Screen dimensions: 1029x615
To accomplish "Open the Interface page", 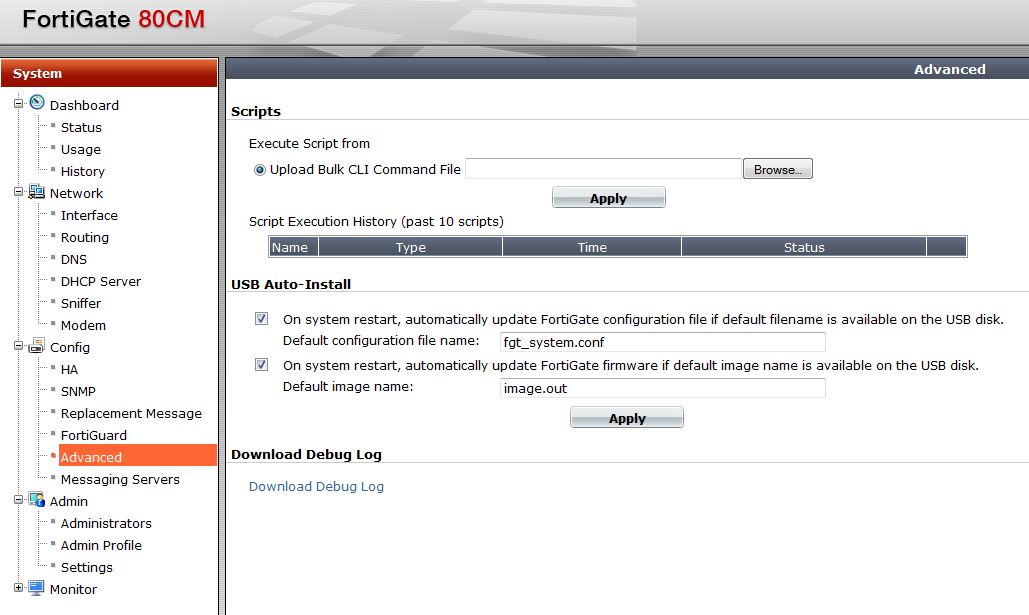I will click(89, 215).
